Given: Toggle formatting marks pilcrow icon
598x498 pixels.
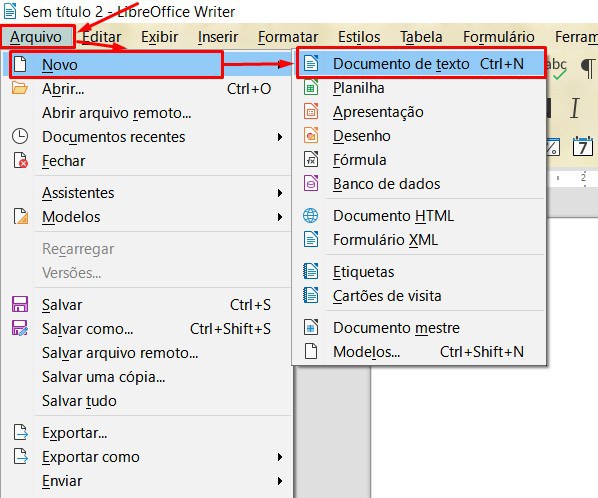Looking at the screenshot, I should click(588, 68).
